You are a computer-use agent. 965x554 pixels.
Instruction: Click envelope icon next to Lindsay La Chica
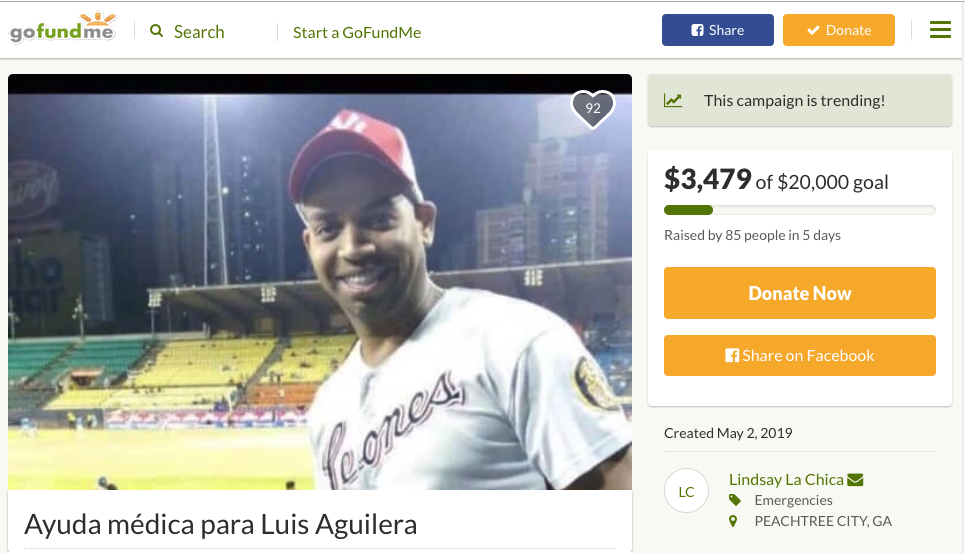[855, 480]
